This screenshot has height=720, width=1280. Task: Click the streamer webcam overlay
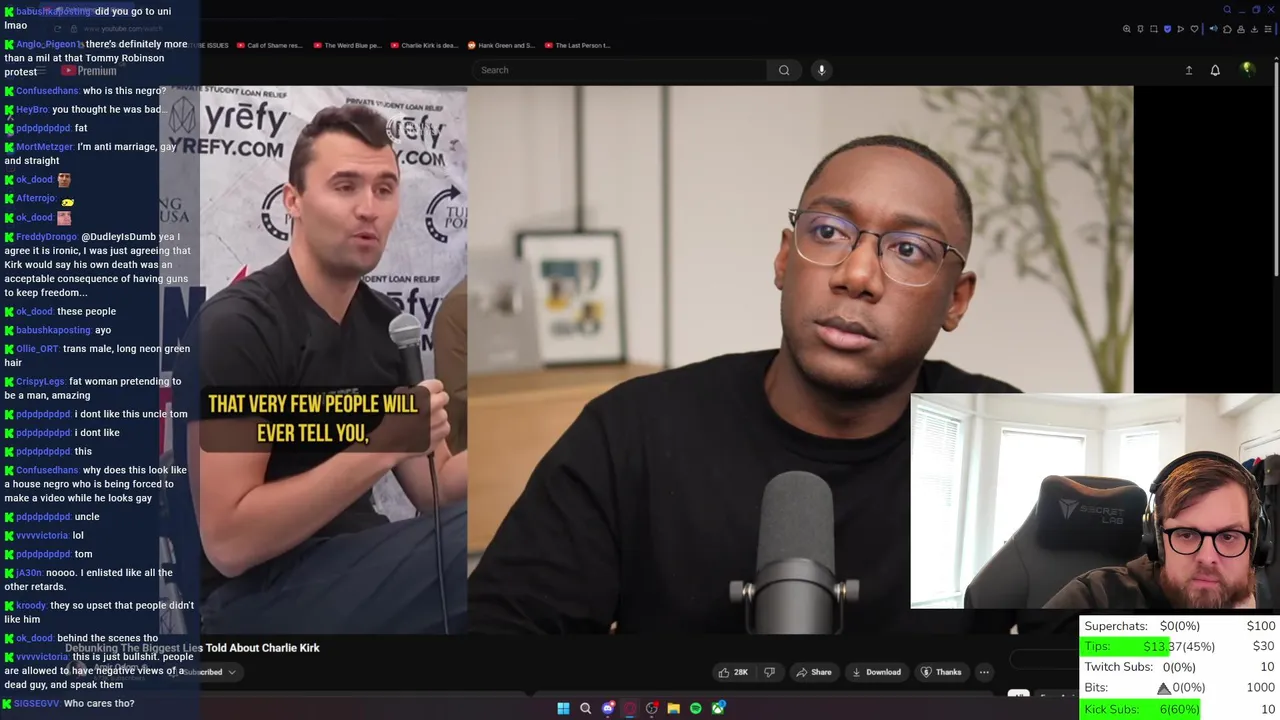pos(1095,501)
